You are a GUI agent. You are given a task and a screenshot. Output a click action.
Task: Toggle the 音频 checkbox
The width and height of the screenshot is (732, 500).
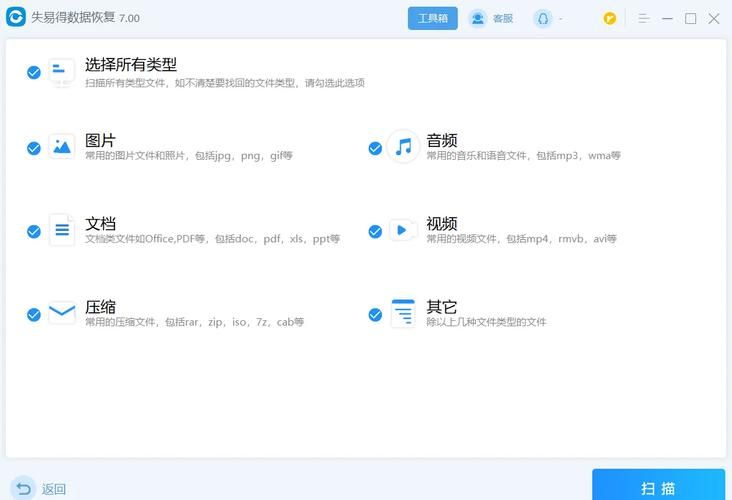(375, 148)
